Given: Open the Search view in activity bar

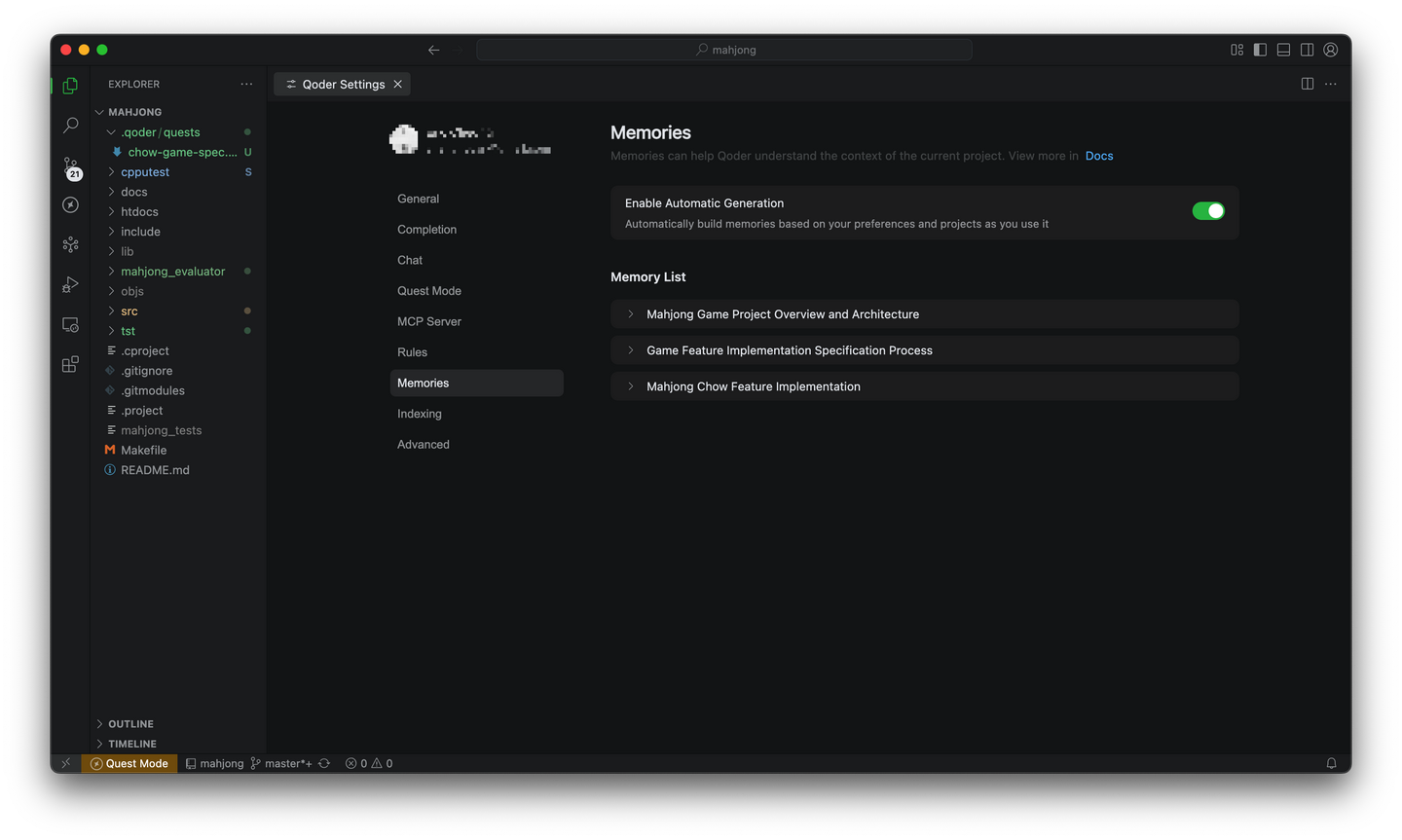Looking at the screenshot, I should (x=70, y=126).
